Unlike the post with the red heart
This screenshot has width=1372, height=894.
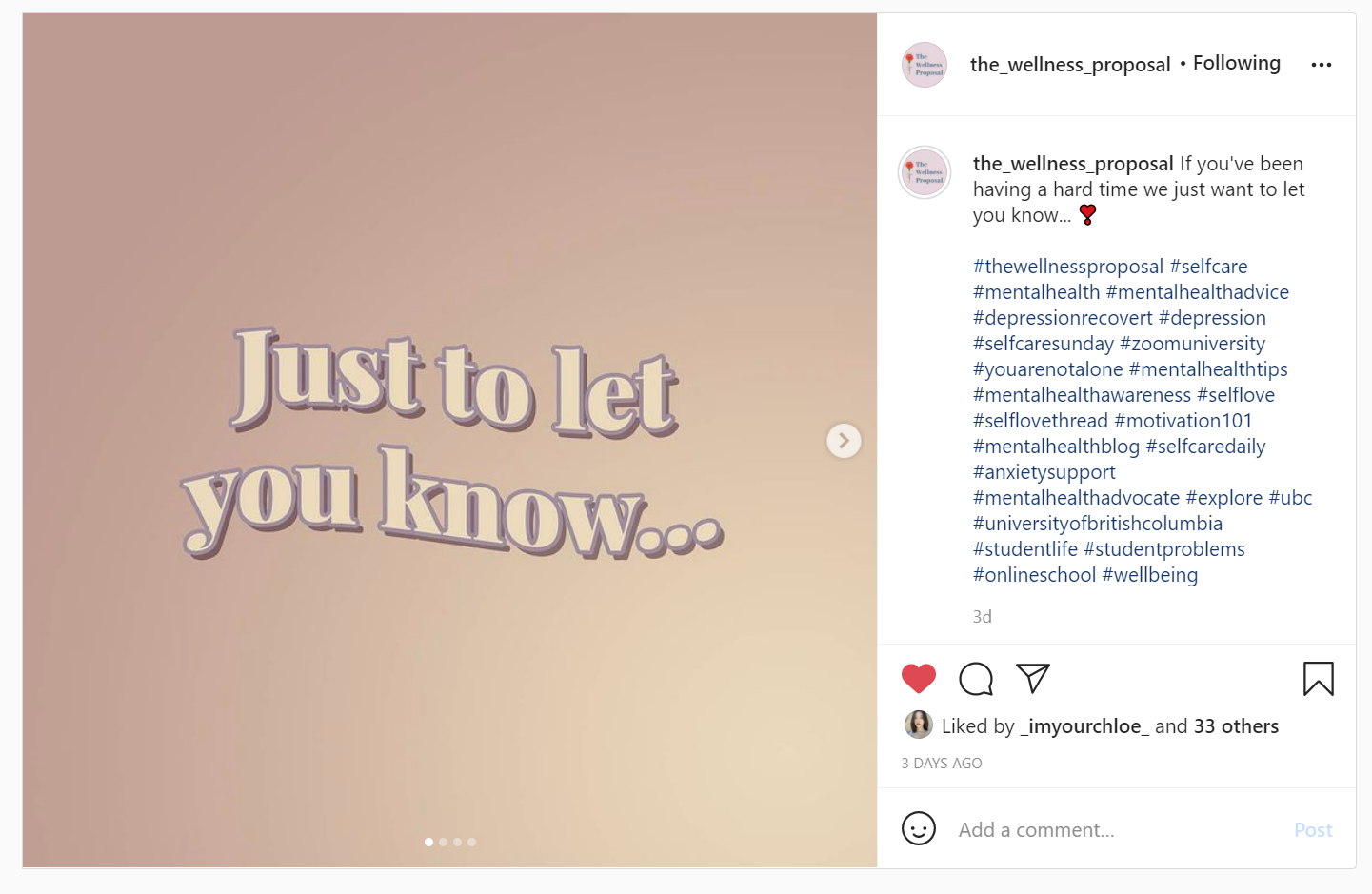tap(919, 679)
